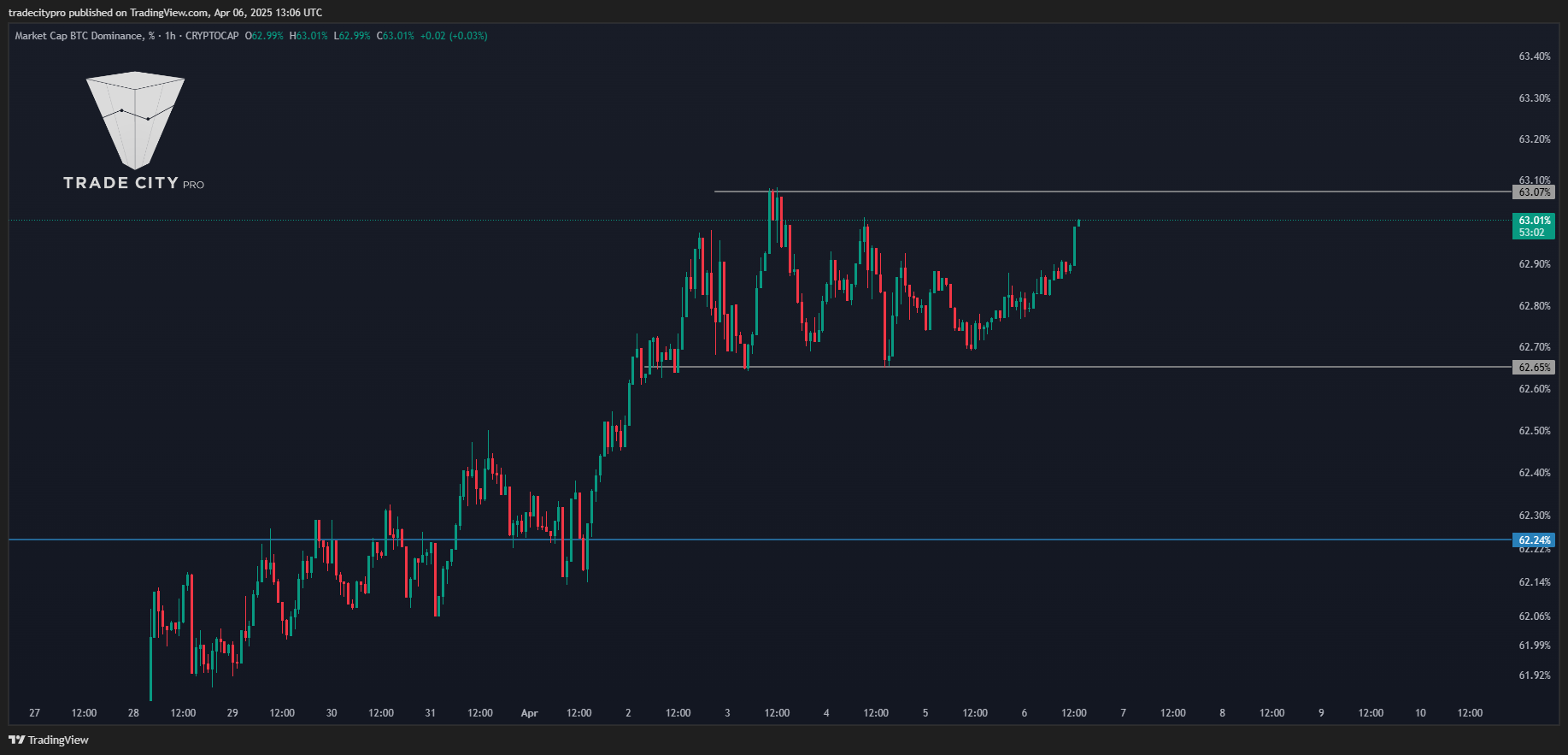Click date 9 on the time axis
Image resolution: width=1568 pixels, height=755 pixels.
point(1321,713)
